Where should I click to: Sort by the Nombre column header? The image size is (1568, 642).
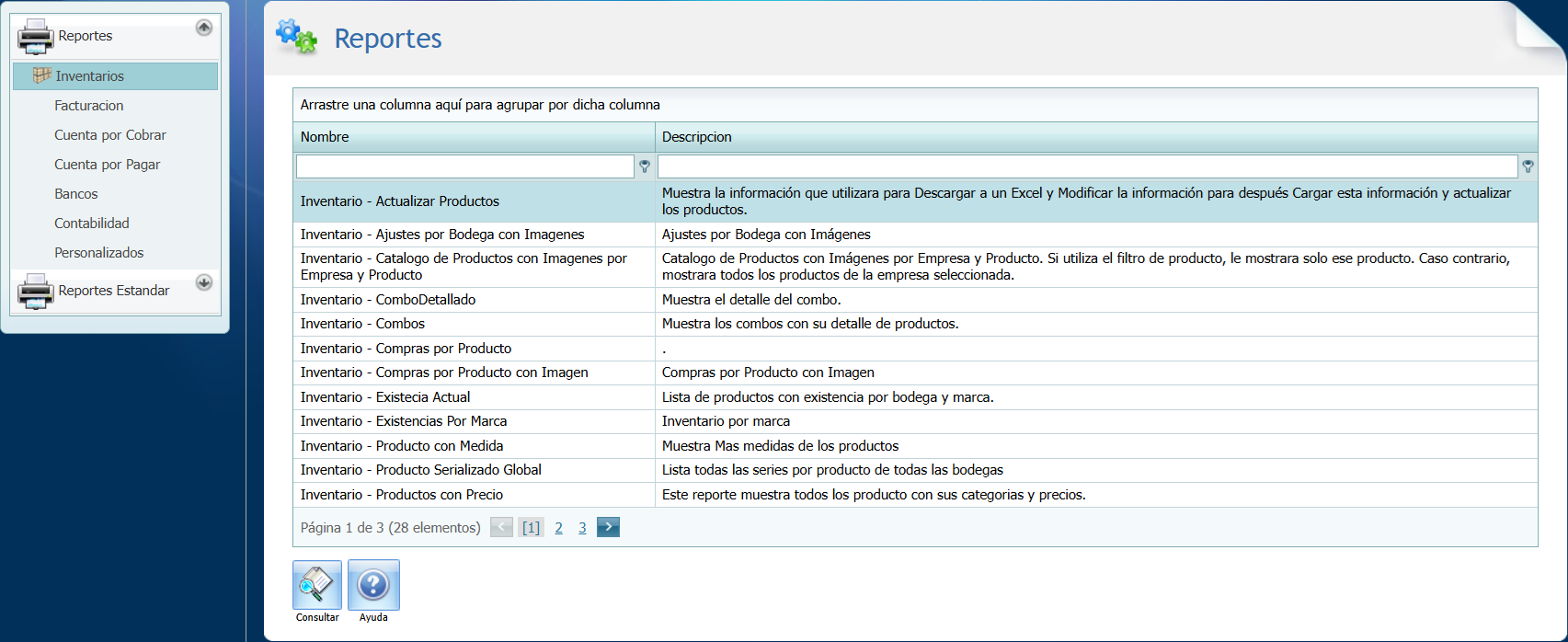click(474, 137)
